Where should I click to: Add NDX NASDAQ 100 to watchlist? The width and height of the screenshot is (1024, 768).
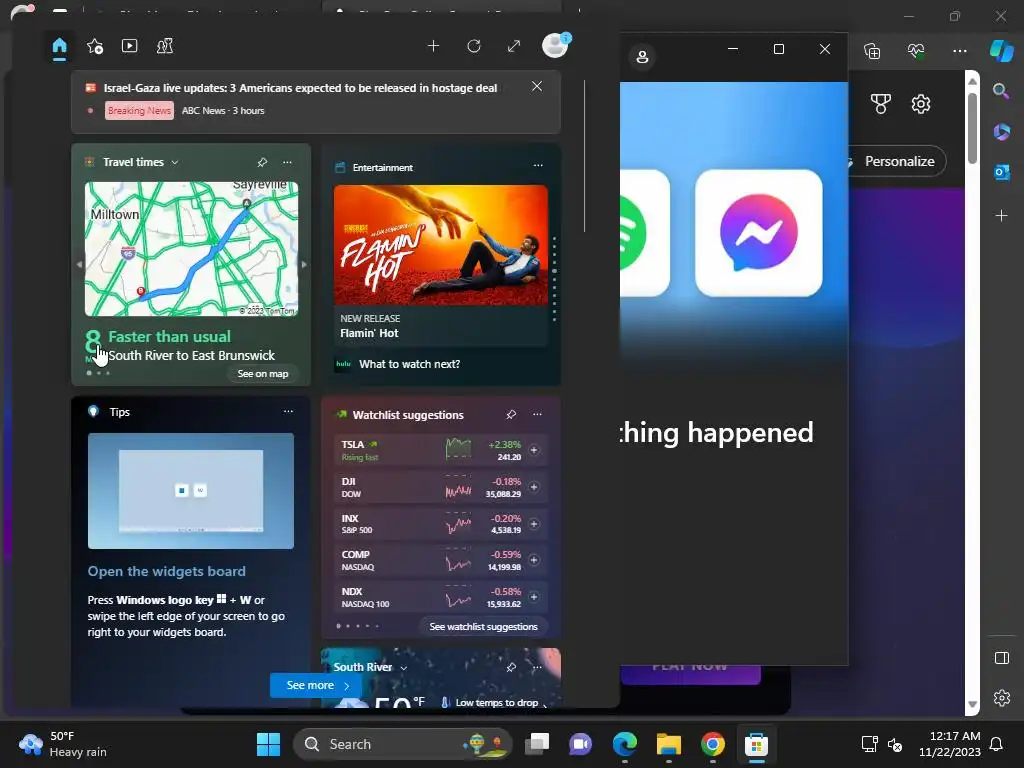(534, 597)
